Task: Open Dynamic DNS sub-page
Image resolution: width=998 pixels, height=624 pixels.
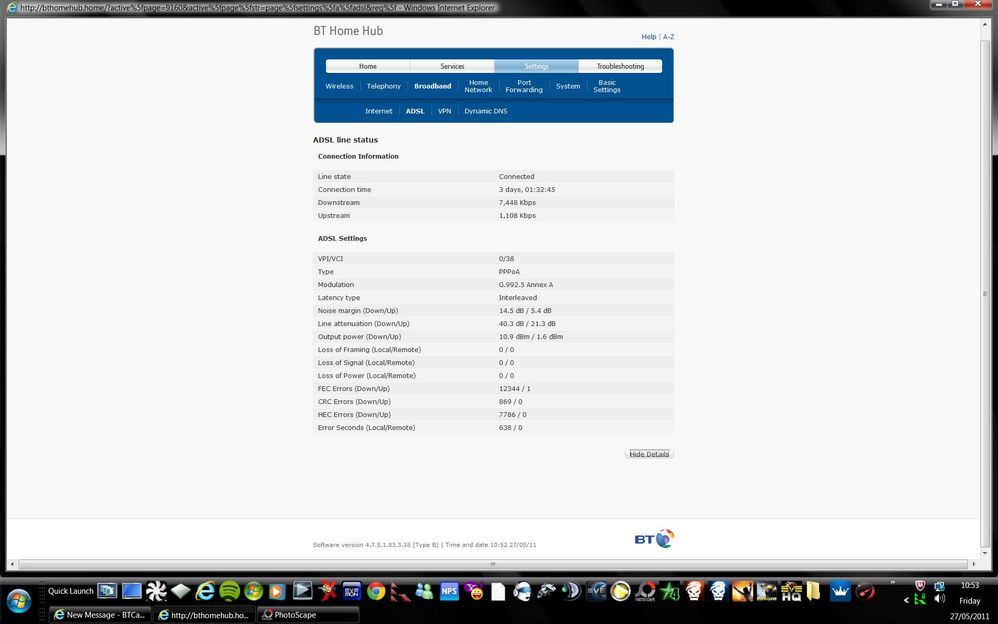Action: (486, 111)
